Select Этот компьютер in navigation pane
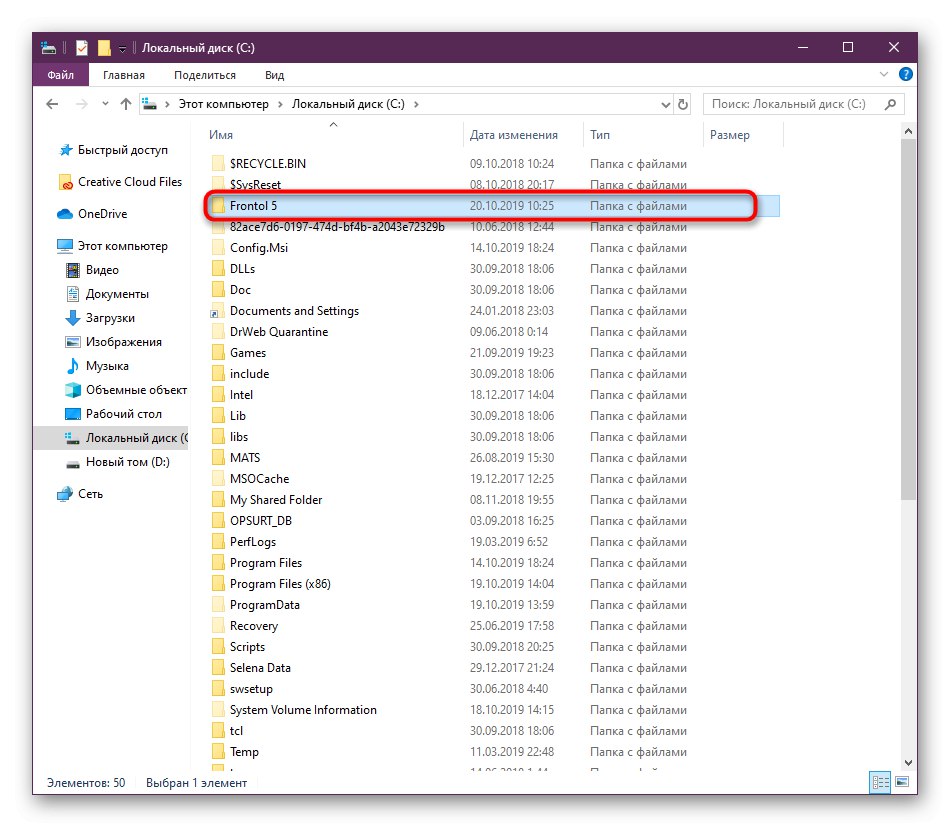This screenshot has width=950, height=827. coord(112,246)
